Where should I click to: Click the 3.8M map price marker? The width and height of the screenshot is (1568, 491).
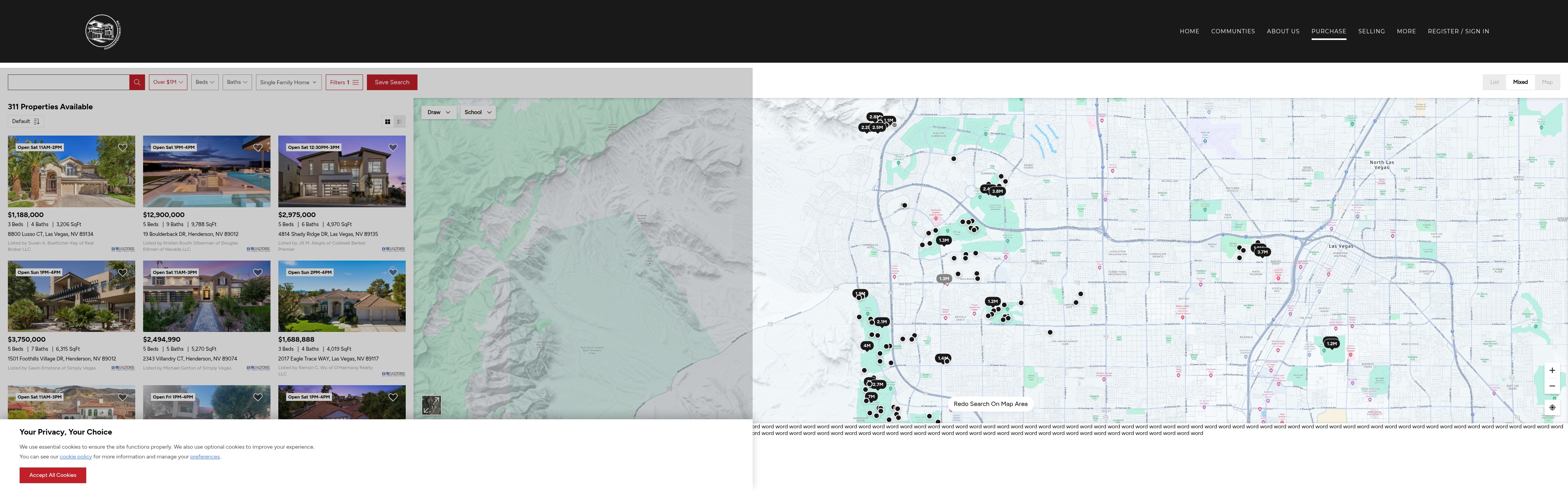click(x=998, y=191)
